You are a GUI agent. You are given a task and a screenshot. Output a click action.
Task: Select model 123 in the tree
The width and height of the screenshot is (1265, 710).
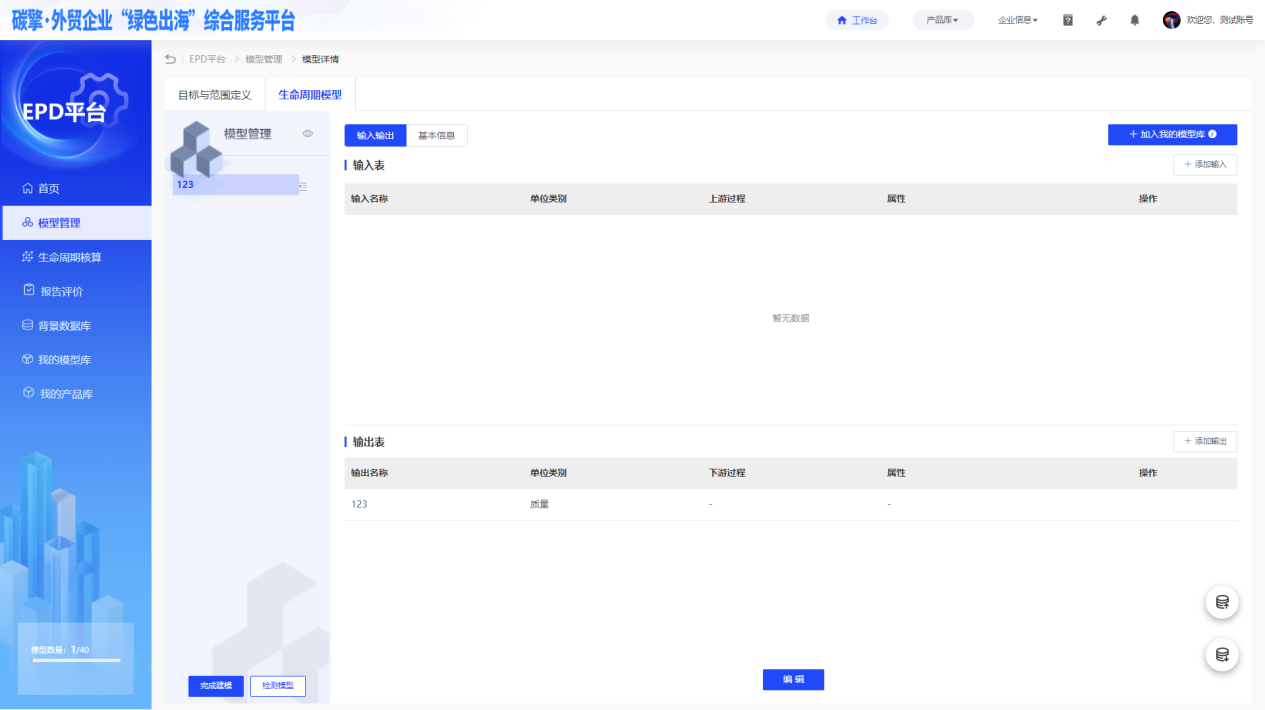coord(235,185)
